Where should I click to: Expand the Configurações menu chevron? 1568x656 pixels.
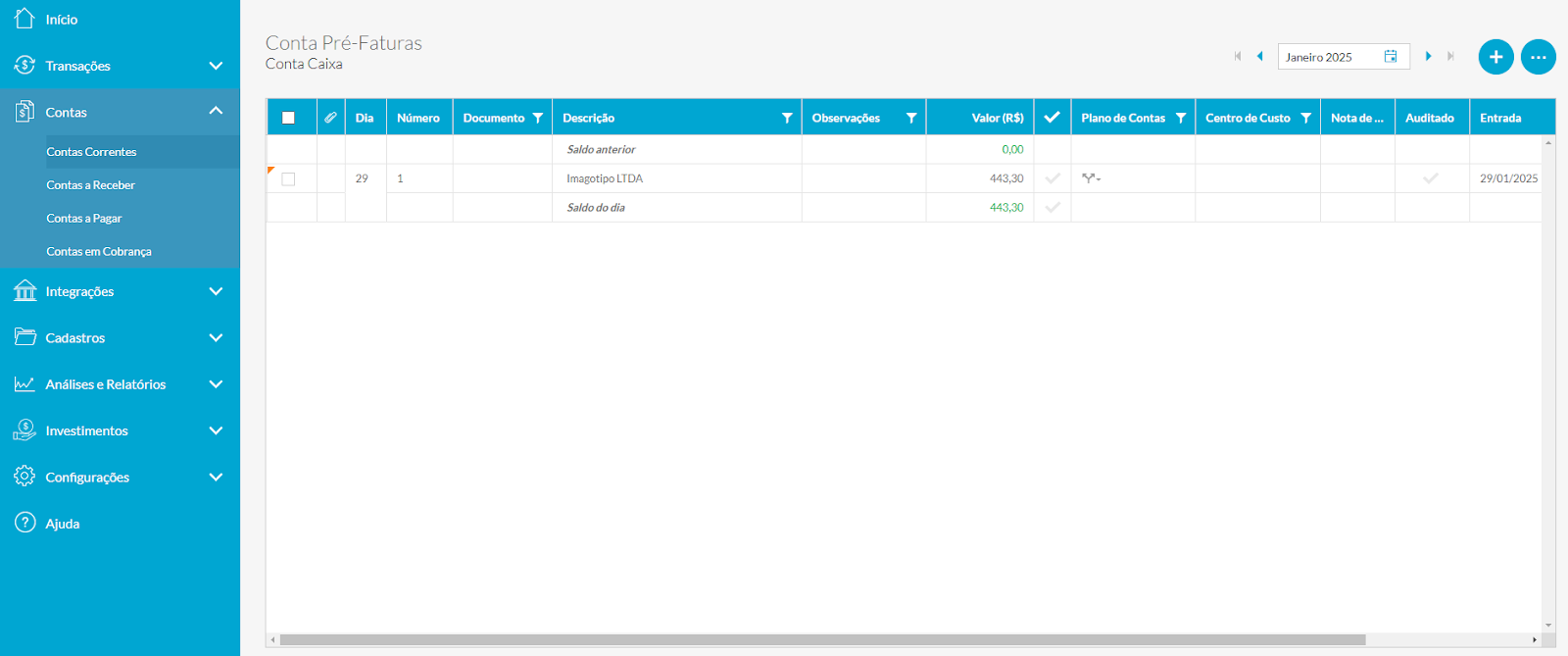216,477
